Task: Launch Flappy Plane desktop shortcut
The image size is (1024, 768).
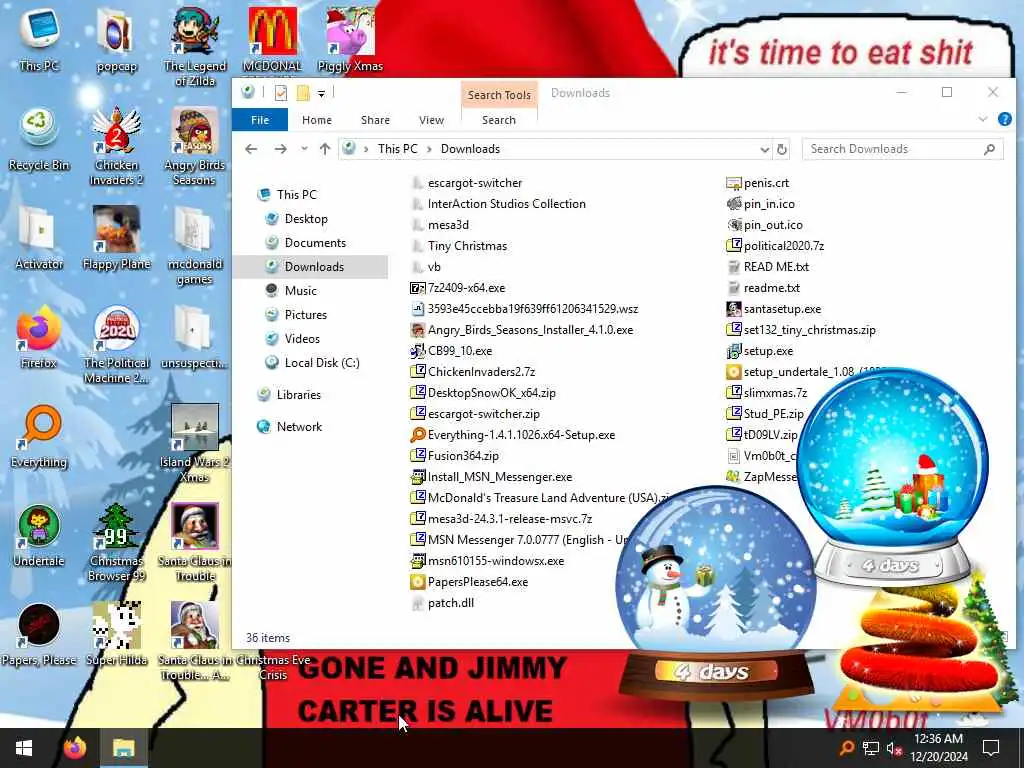Action: (116, 238)
